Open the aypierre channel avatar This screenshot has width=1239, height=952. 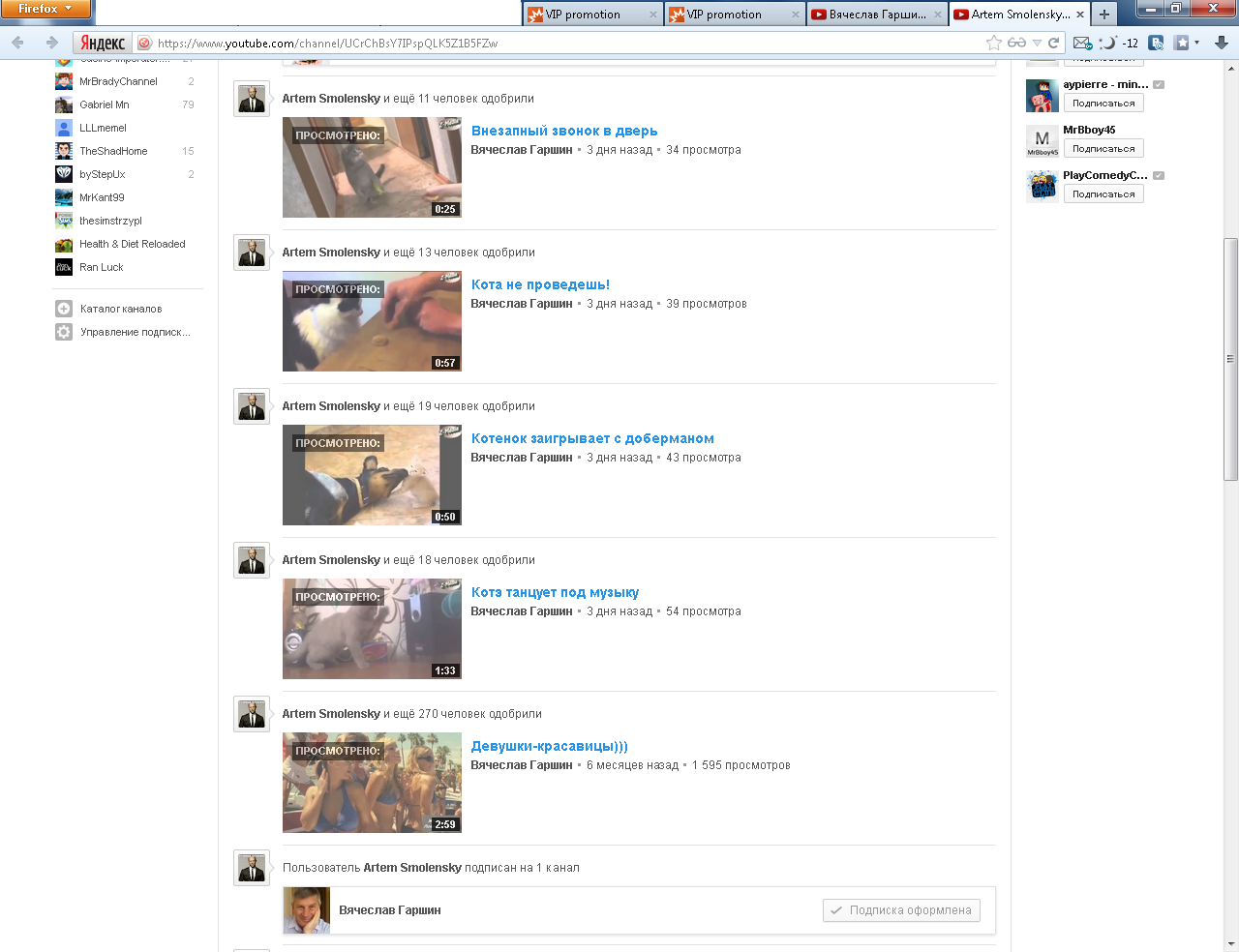coord(1043,96)
